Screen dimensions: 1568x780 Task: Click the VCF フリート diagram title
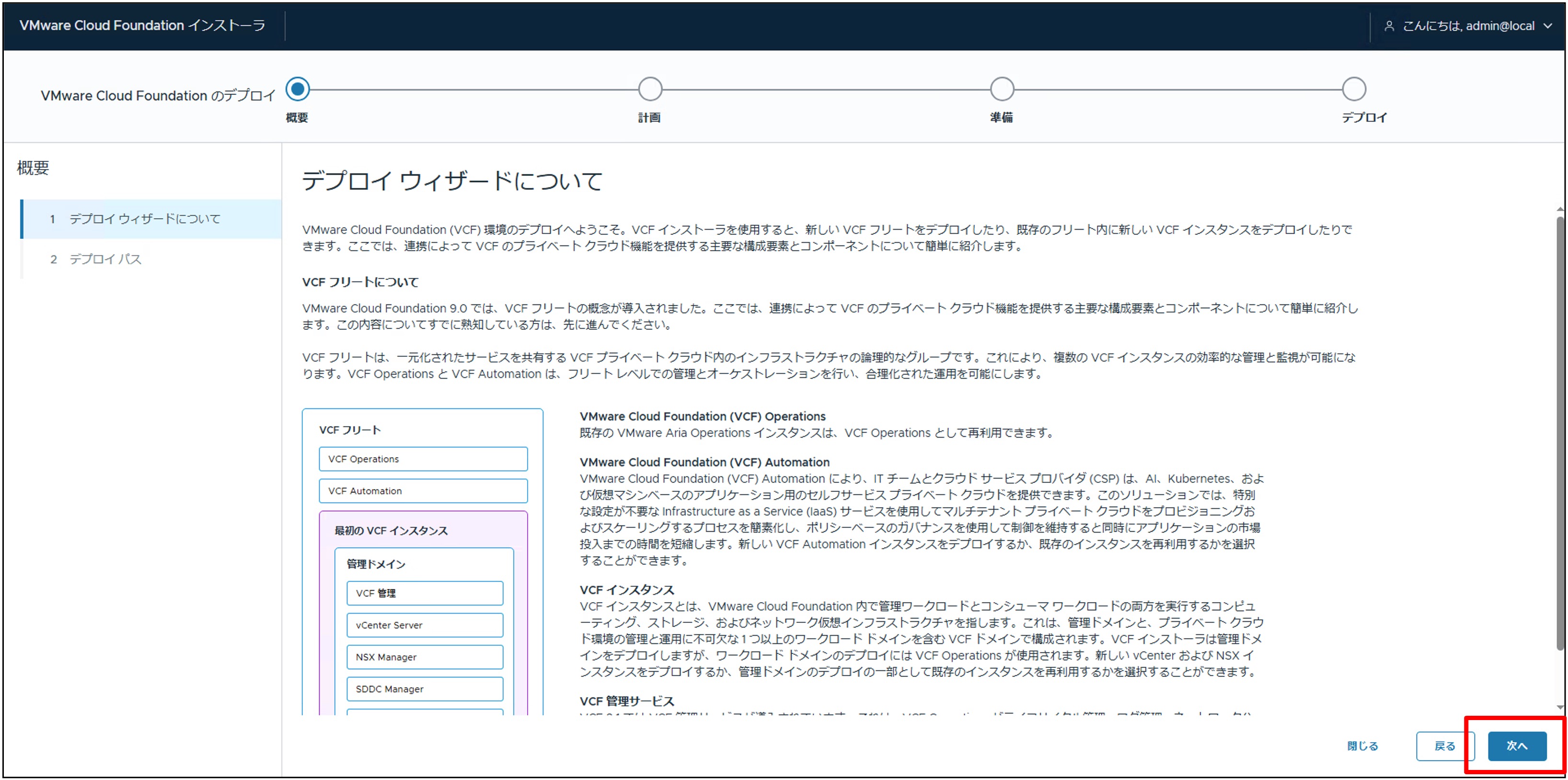click(x=350, y=430)
